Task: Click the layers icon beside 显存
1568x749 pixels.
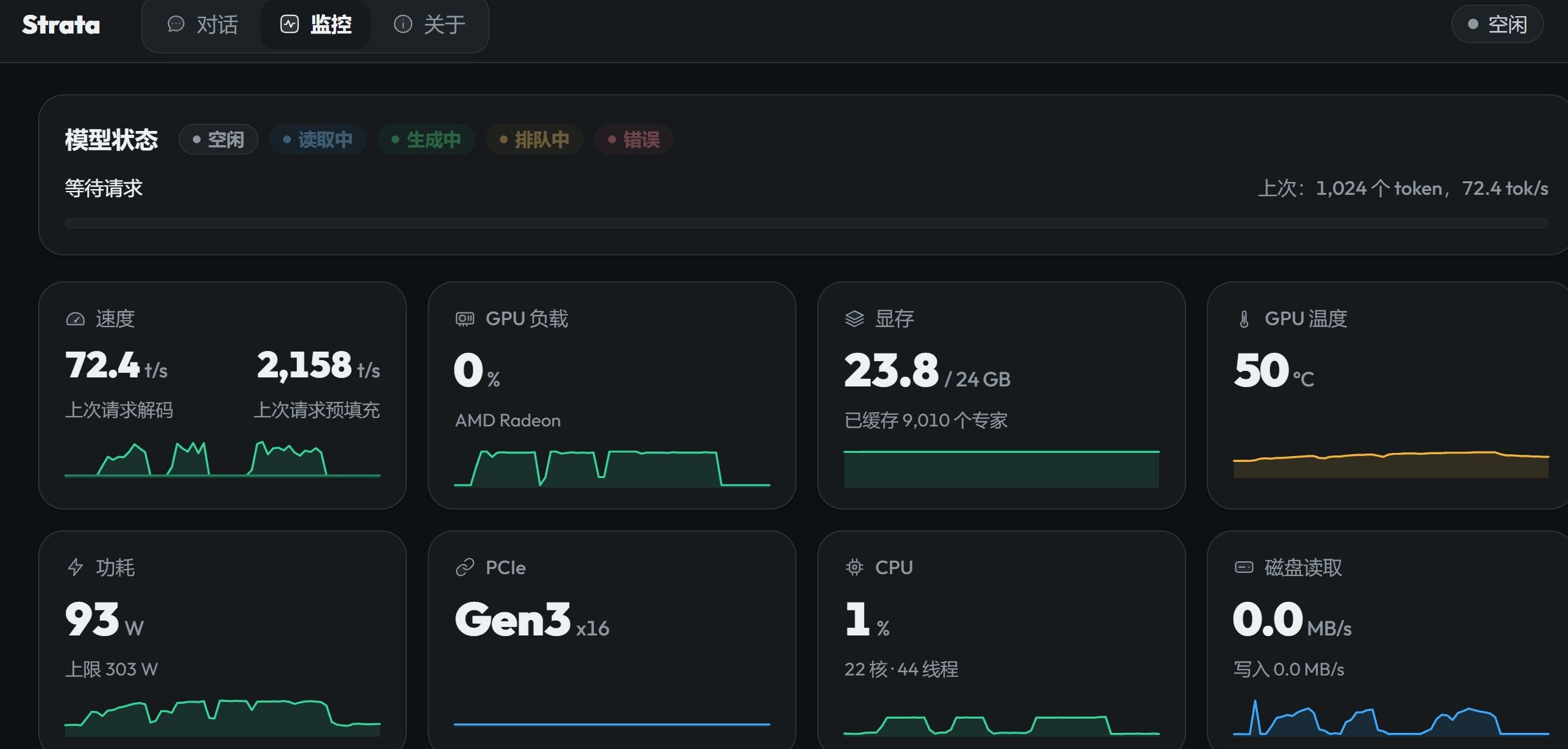Action: click(x=855, y=319)
